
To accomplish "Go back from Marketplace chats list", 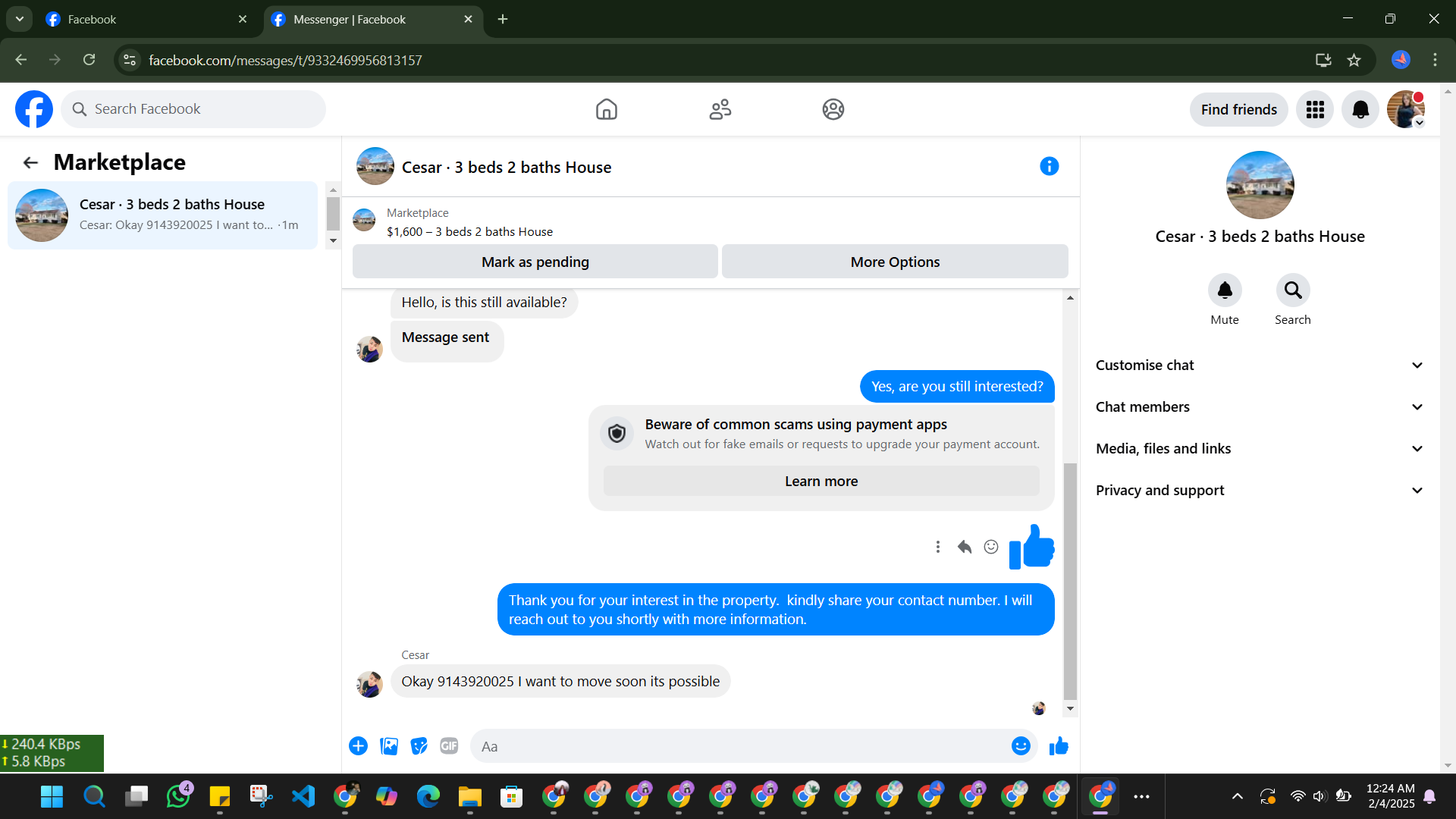I will [30, 162].
